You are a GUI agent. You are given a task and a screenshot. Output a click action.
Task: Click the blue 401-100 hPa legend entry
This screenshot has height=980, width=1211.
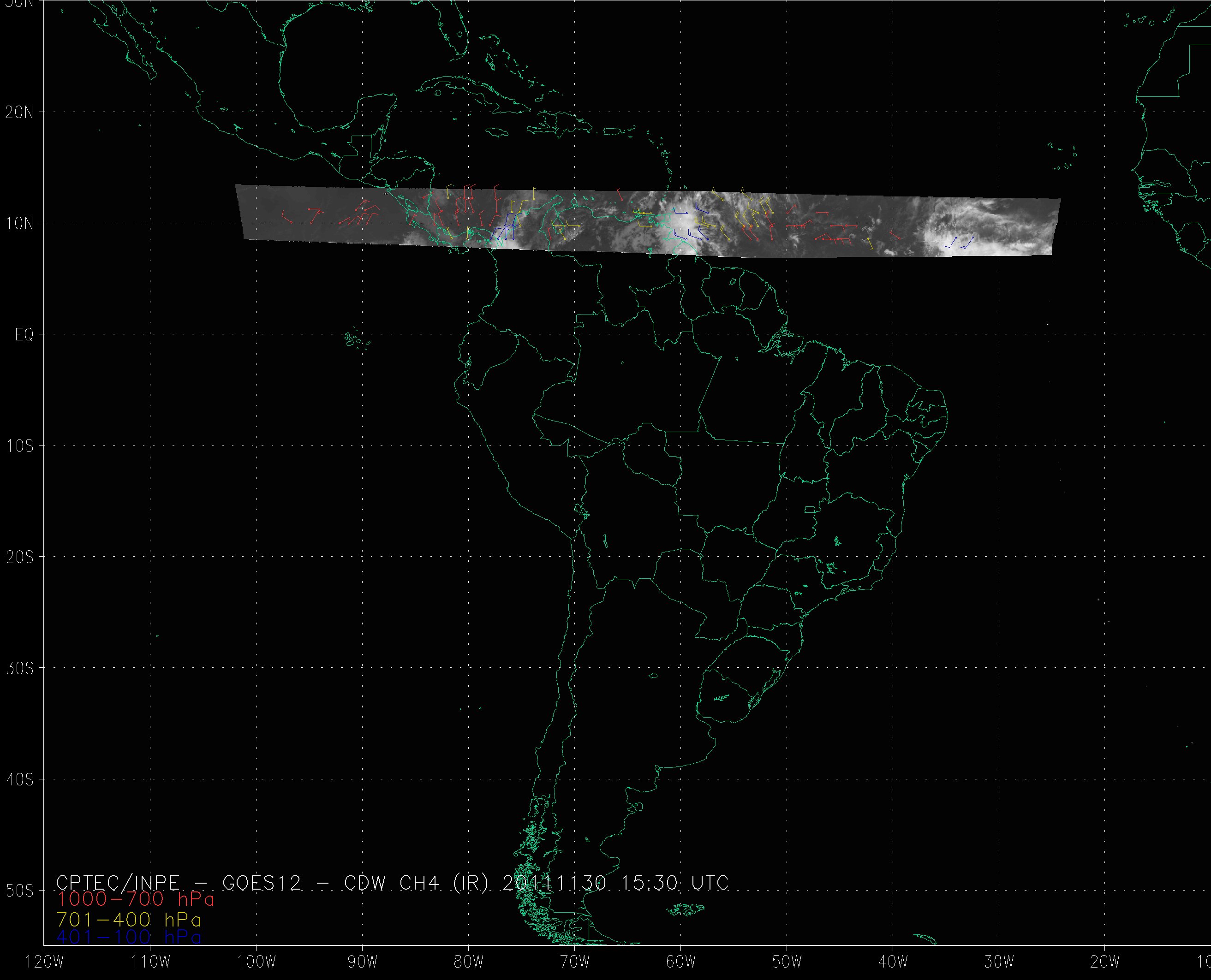pyautogui.click(x=129, y=937)
